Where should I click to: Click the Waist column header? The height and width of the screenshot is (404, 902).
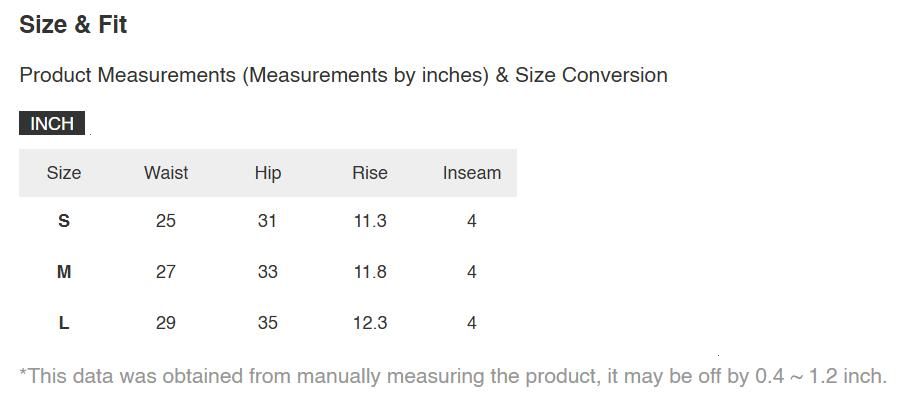tap(166, 173)
